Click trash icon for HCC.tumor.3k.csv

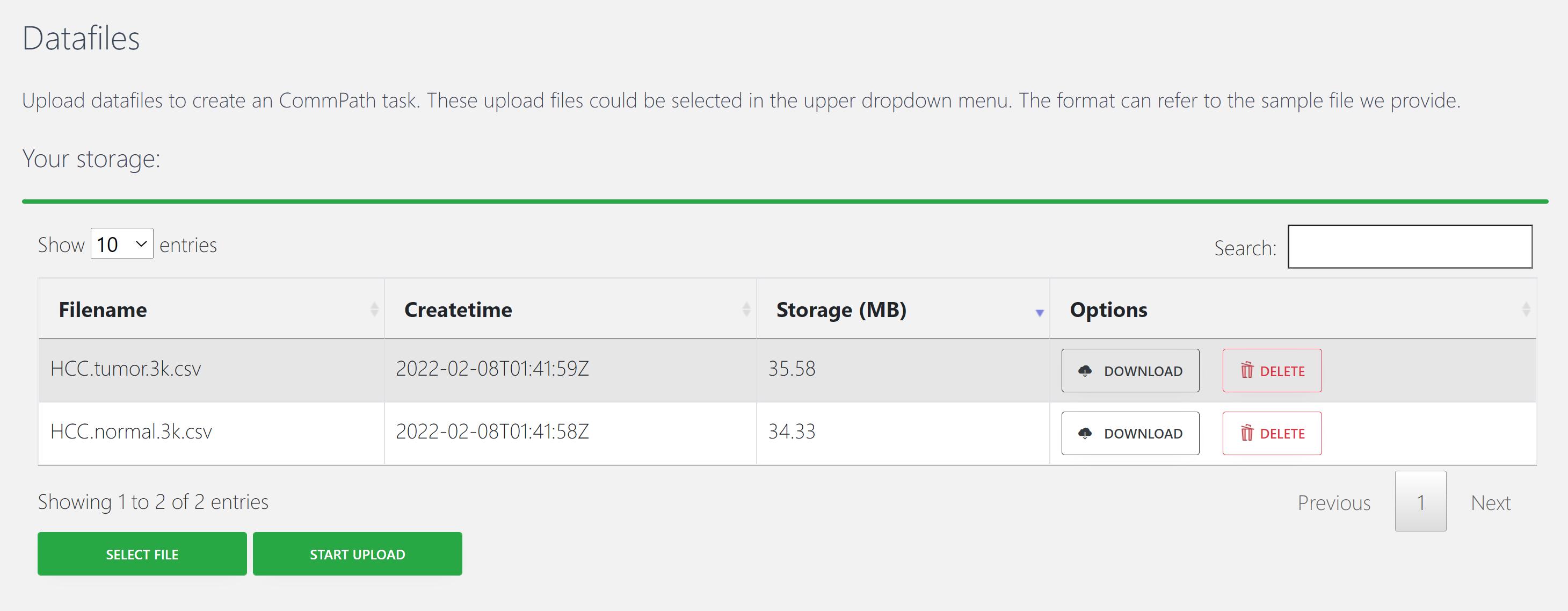click(x=1247, y=370)
